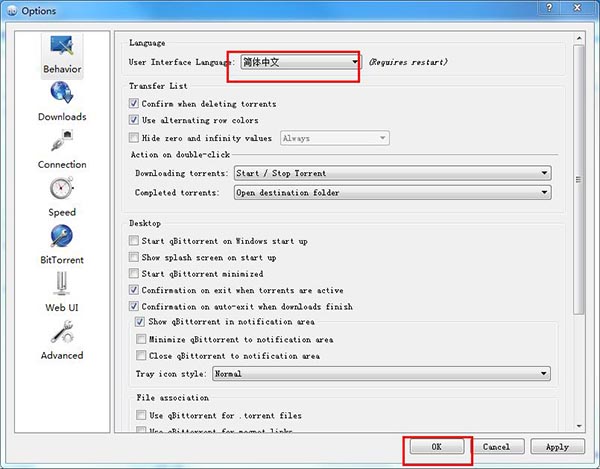Open the Tray icon style dropdown
This screenshot has height=469, width=600.
(x=382, y=373)
